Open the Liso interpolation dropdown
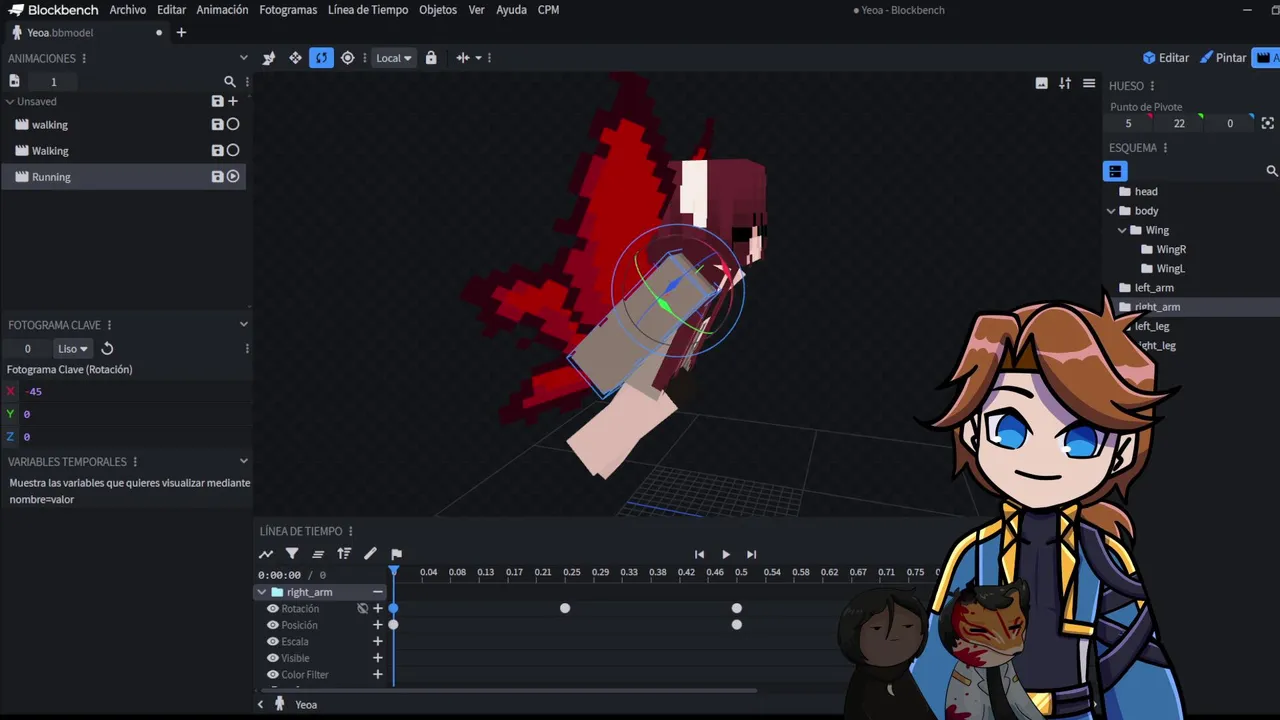 click(72, 349)
